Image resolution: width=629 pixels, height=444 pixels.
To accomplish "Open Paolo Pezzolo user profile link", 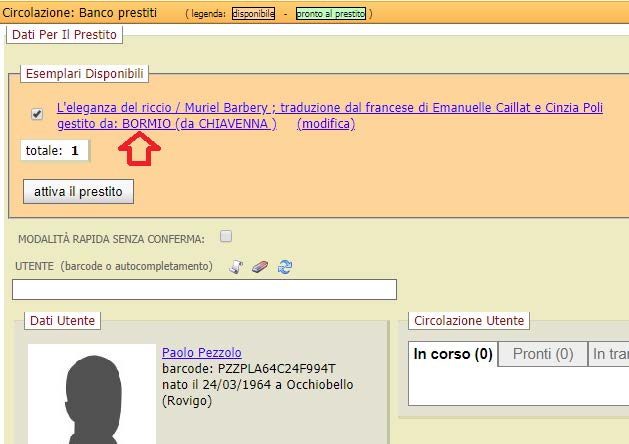I will coord(201,352).
